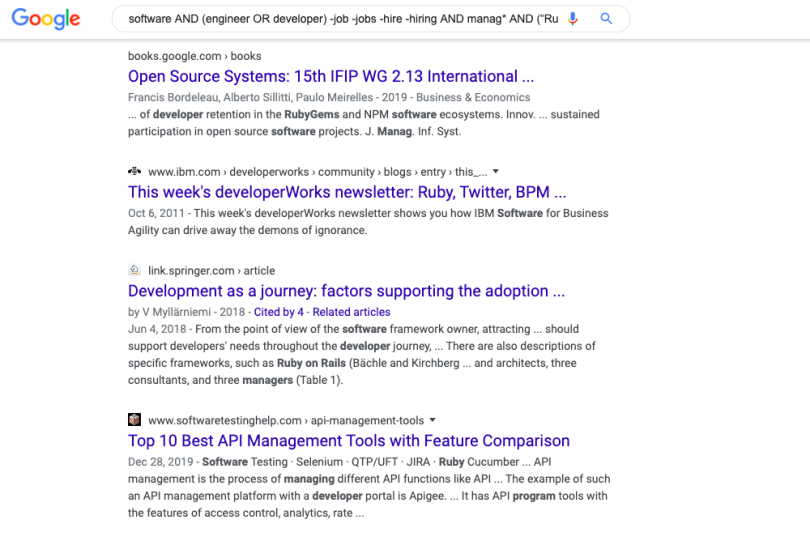Viewport: 810px width, 541px height.
Task: Click the 'Cited by 4' link
Action: (x=278, y=312)
